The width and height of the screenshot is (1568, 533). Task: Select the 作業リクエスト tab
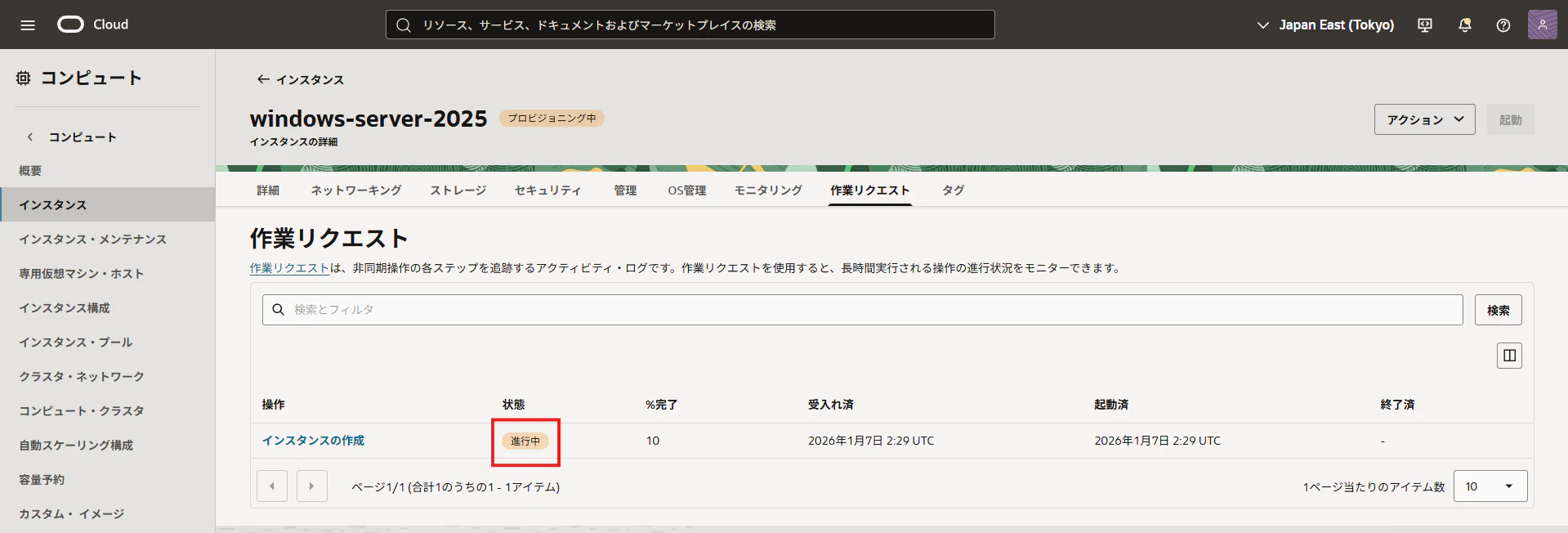pos(870,190)
